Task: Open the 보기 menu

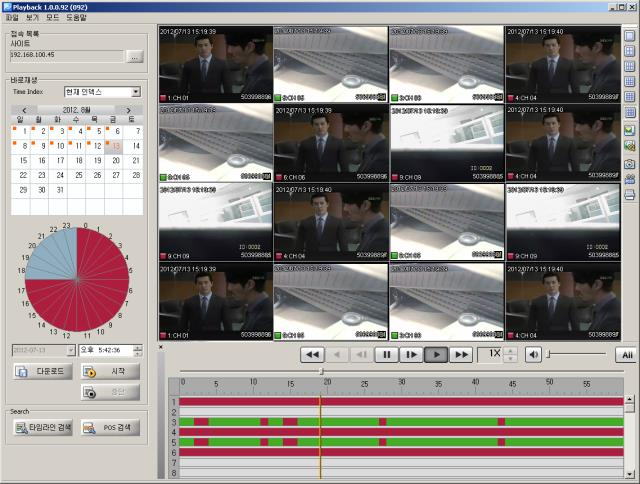Action: point(32,18)
